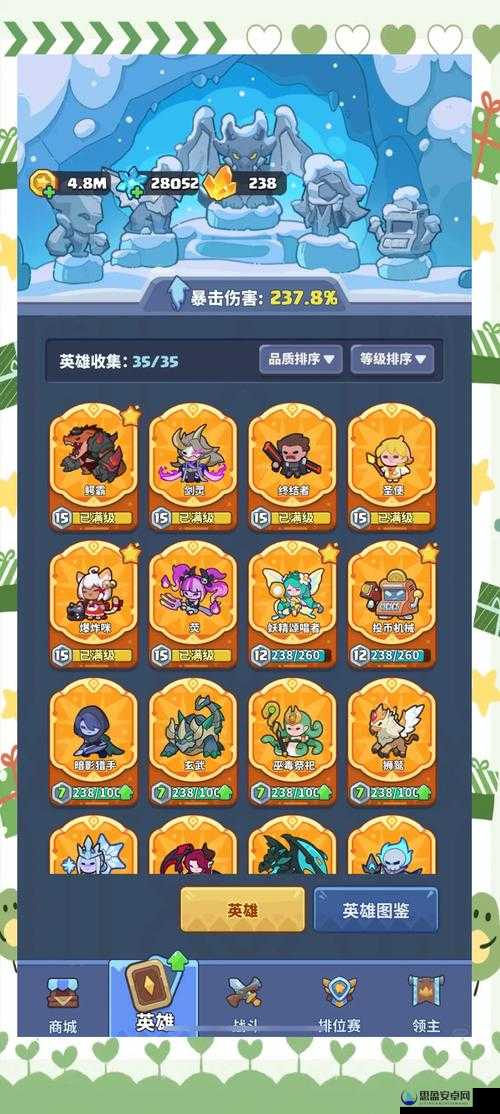Select the 剑灵 hero card

tap(192, 467)
